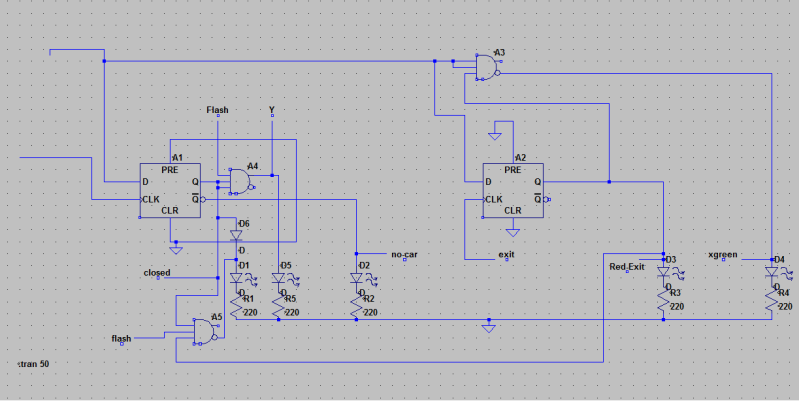799x401 pixels.
Task: Click the 'closed' net label
Action: [157, 273]
